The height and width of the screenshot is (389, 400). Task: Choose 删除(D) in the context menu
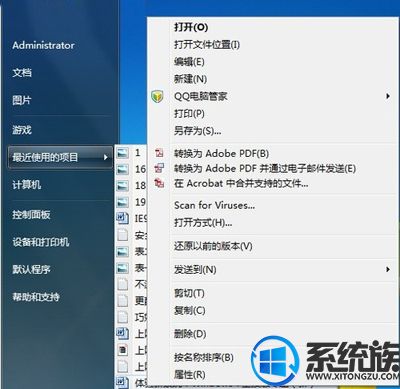point(190,334)
